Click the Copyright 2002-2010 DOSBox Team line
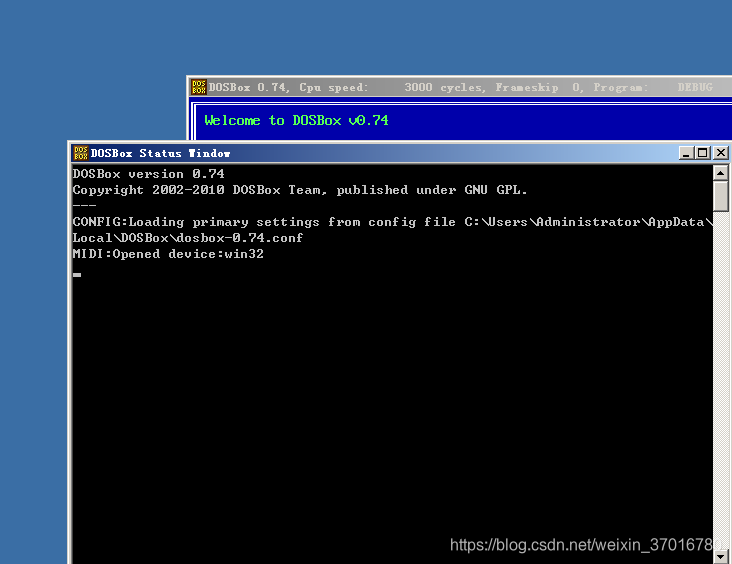 click(x=300, y=190)
